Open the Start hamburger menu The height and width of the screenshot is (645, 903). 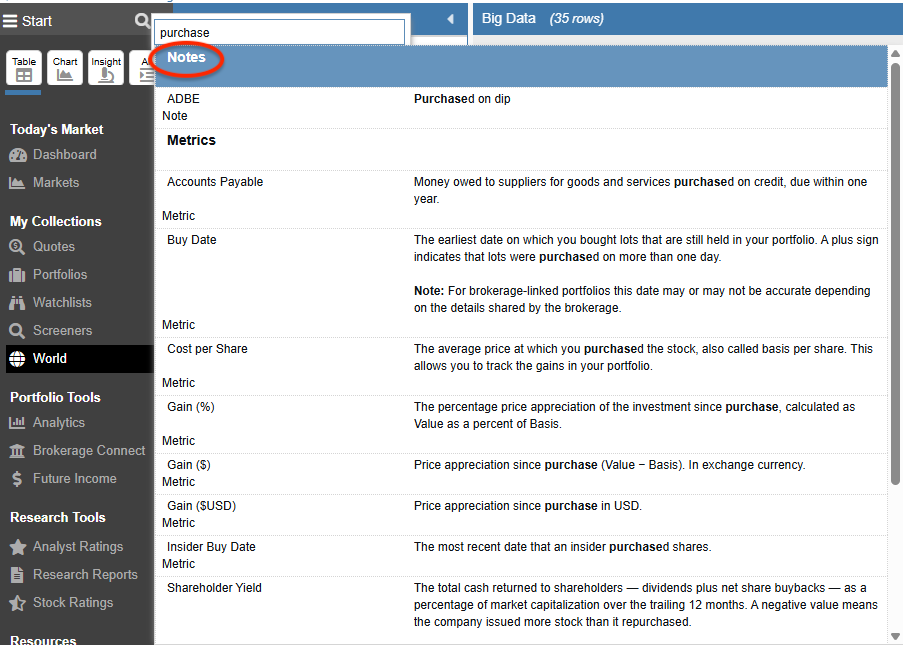(x=10, y=21)
